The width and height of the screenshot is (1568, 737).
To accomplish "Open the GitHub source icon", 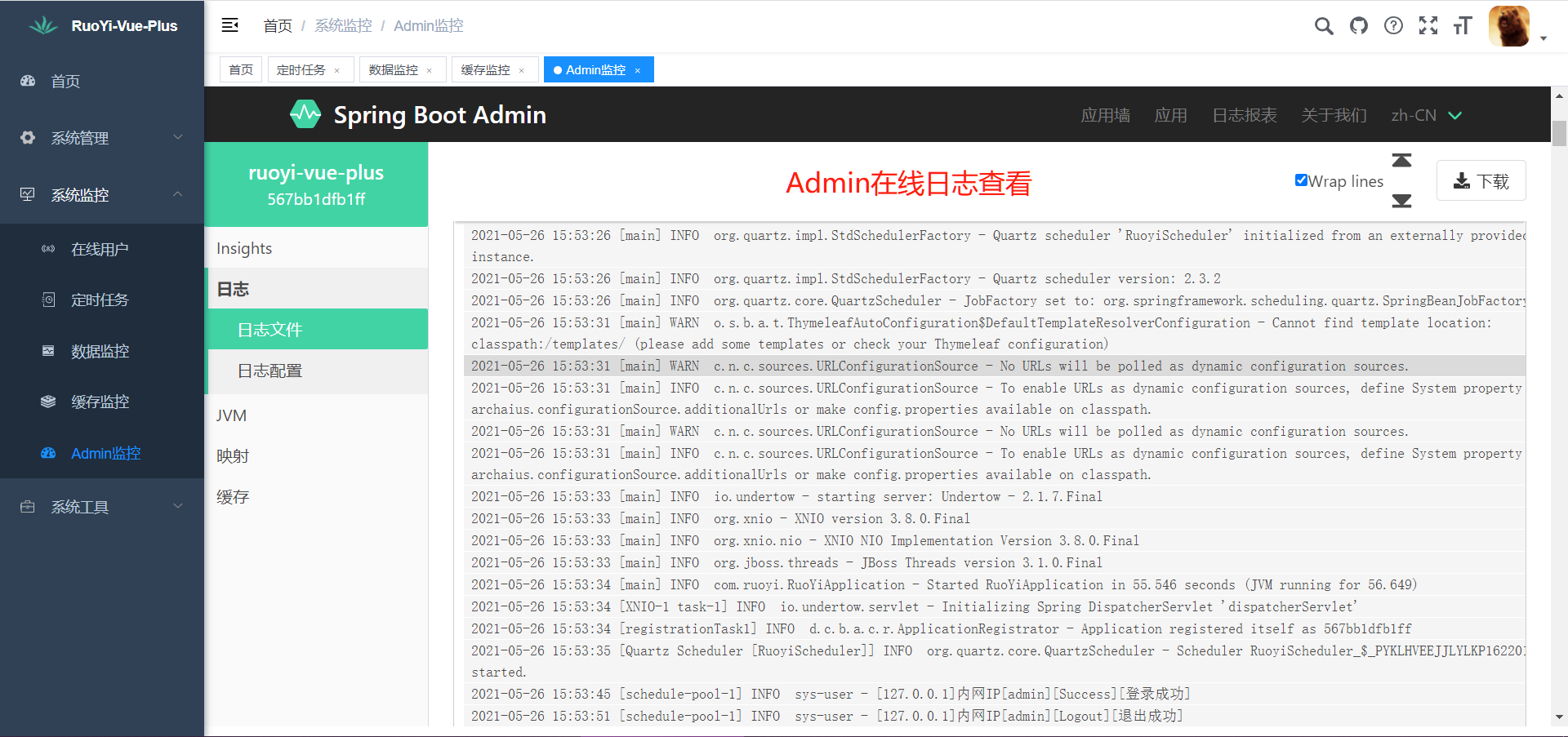I will pos(1359,26).
